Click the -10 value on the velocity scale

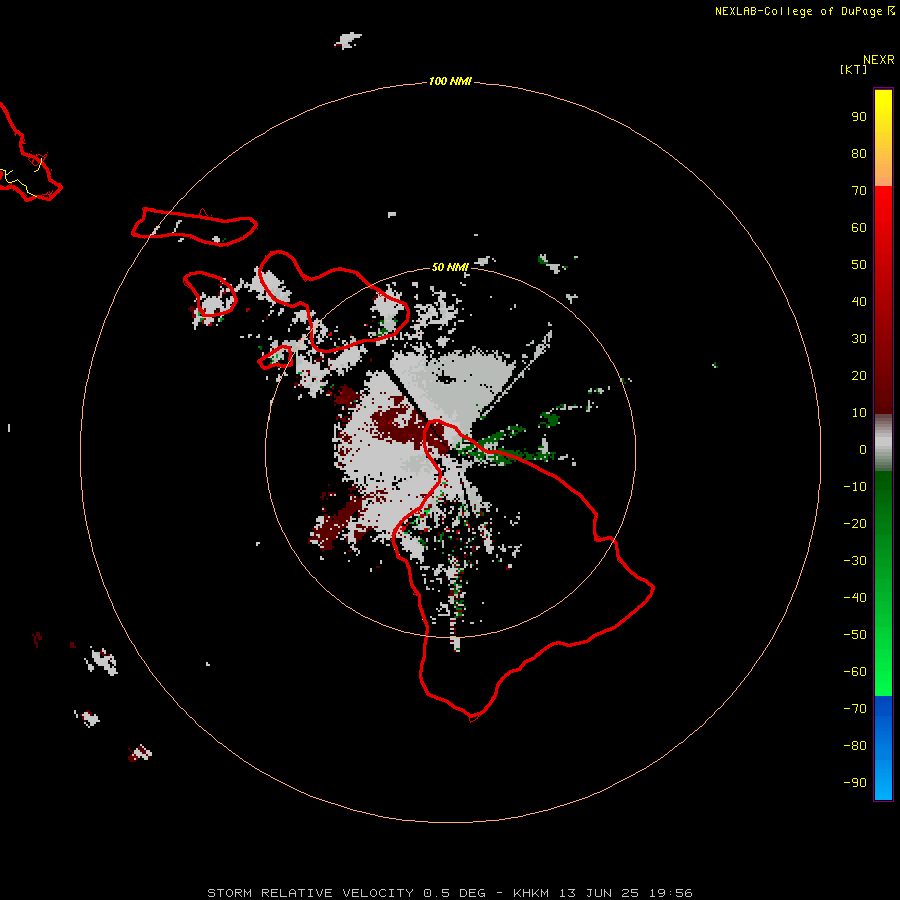pos(855,487)
